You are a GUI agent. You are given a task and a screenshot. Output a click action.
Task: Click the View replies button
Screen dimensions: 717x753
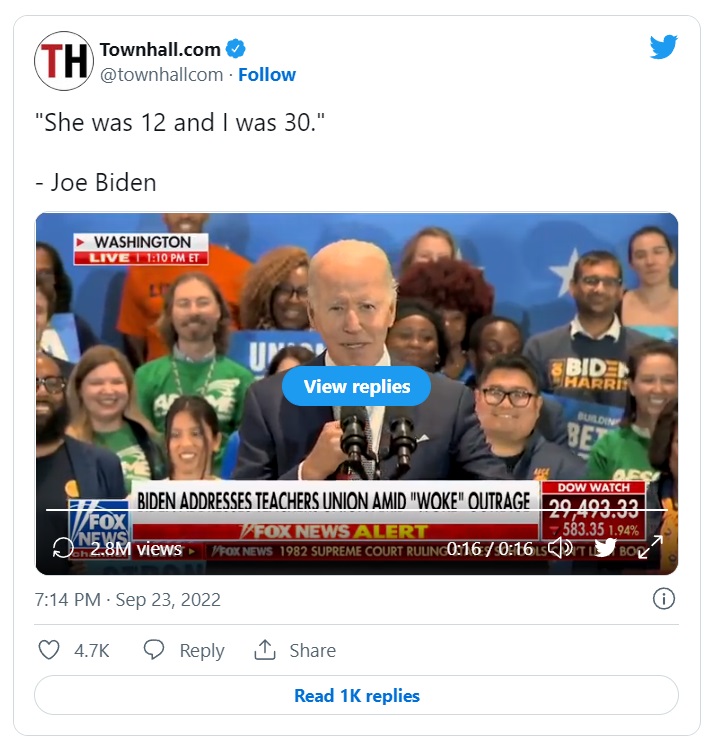356,386
